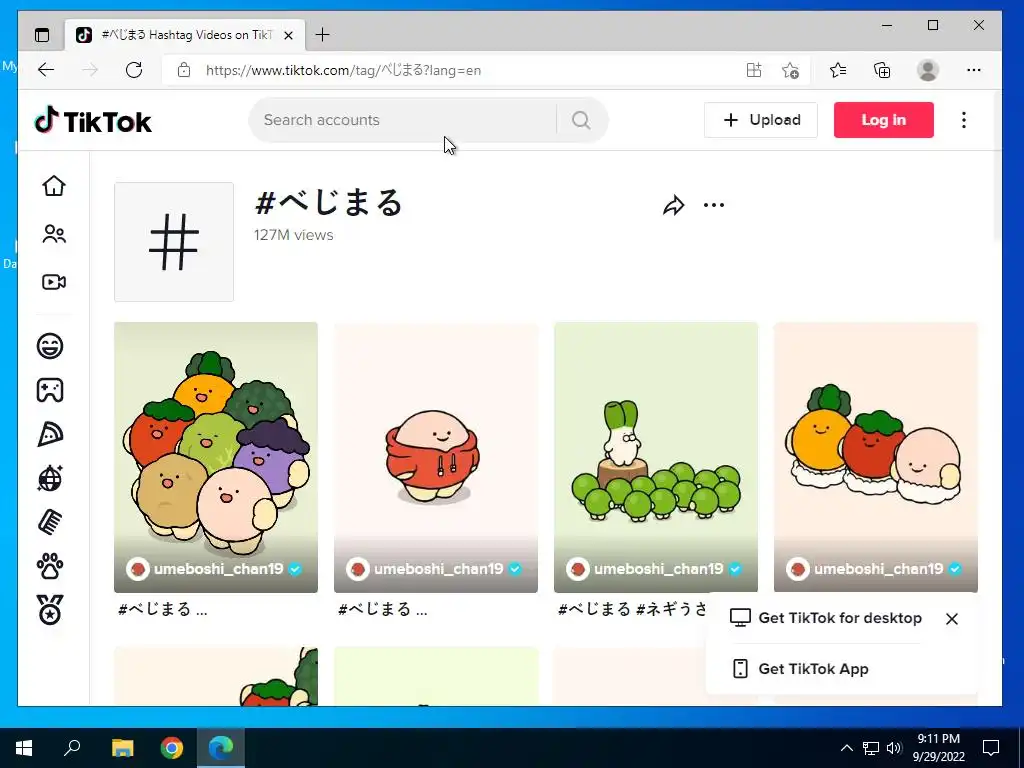Open the three characters in snow video thumbnail
1024x768 pixels.
pyautogui.click(x=876, y=457)
